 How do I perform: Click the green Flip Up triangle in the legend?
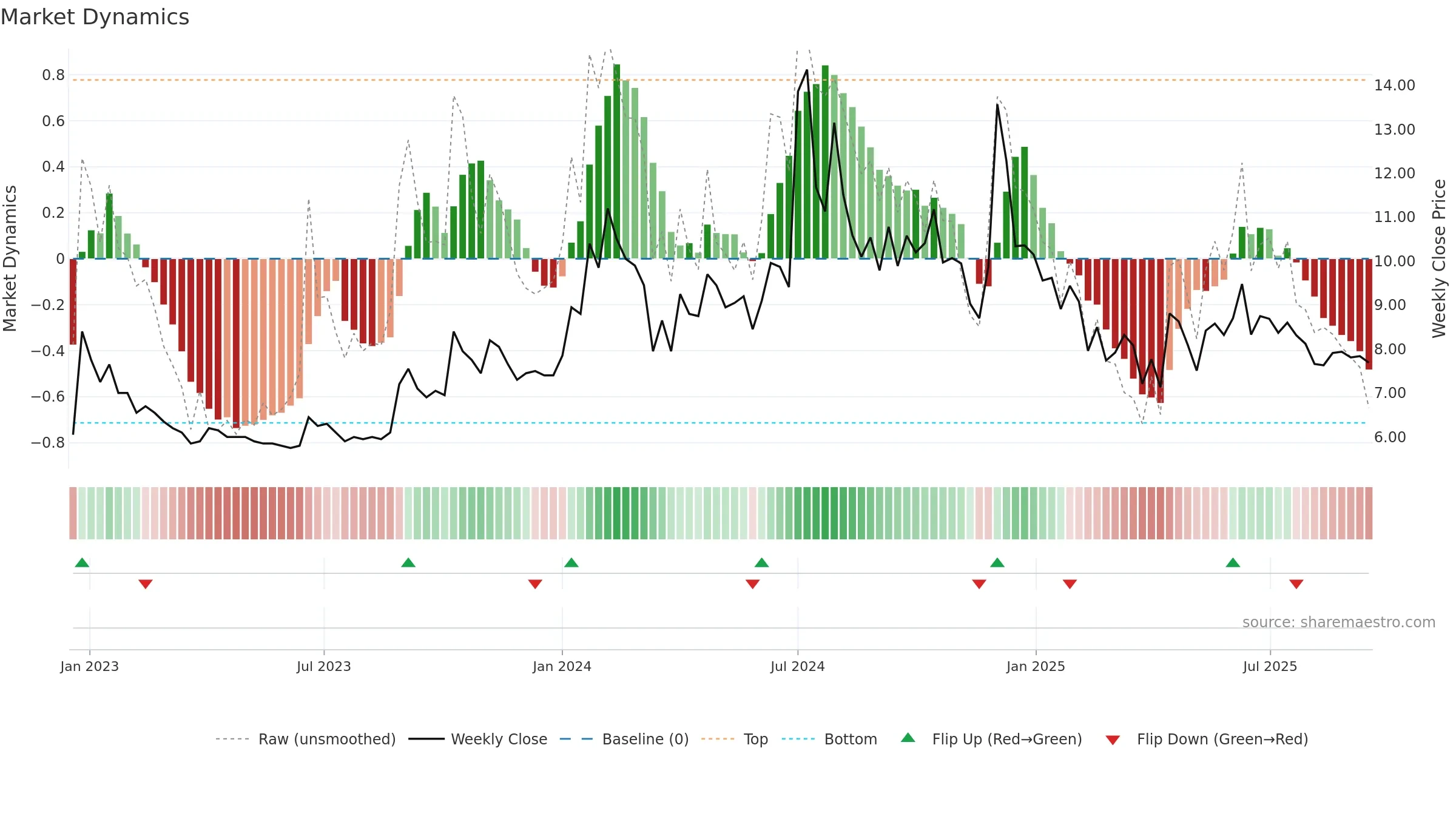tap(908, 738)
